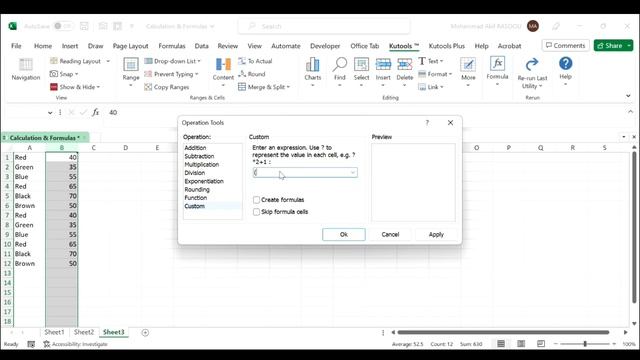This screenshot has width=640, height=360.
Task: Click Ok in Operation Tools dialog
Action: [x=344, y=234]
